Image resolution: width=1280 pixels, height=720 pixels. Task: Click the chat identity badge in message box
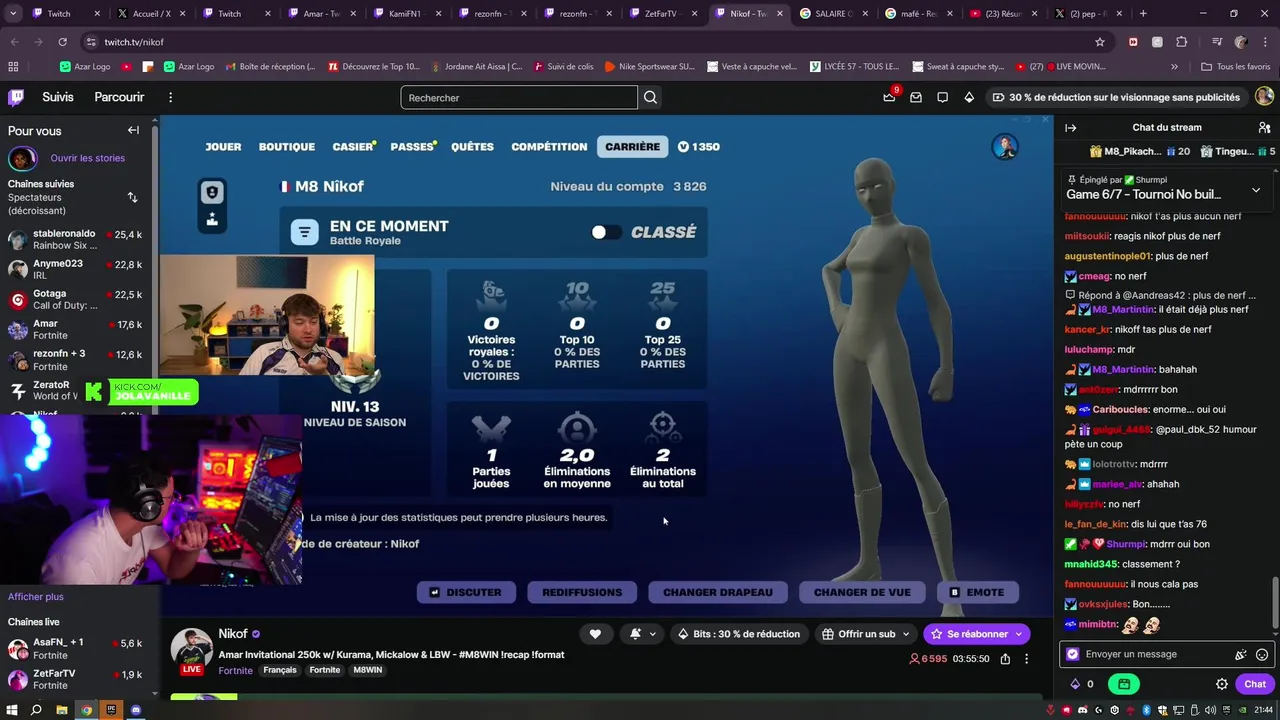(x=1073, y=654)
